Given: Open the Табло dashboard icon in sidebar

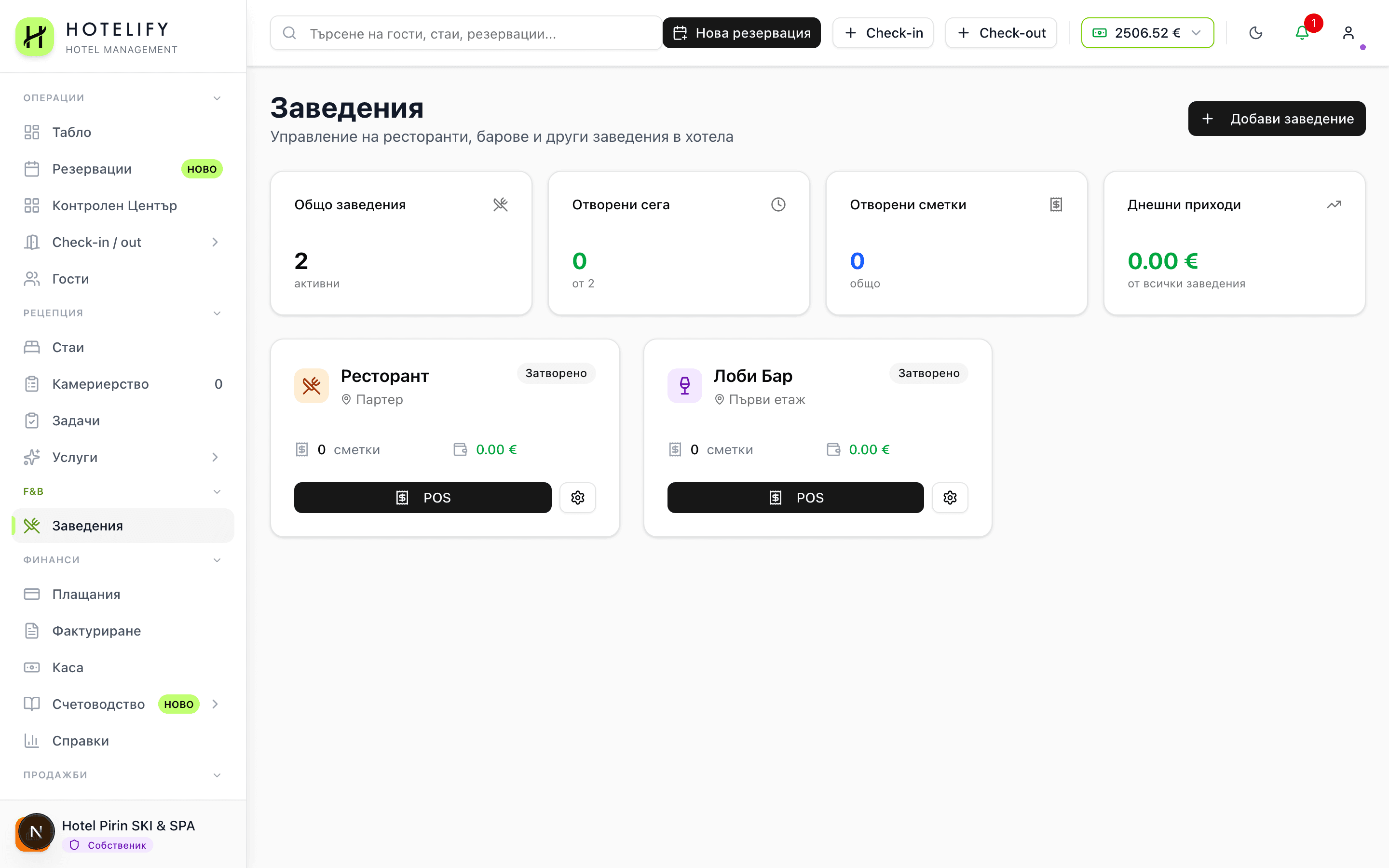Looking at the screenshot, I should (x=32, y=132).
